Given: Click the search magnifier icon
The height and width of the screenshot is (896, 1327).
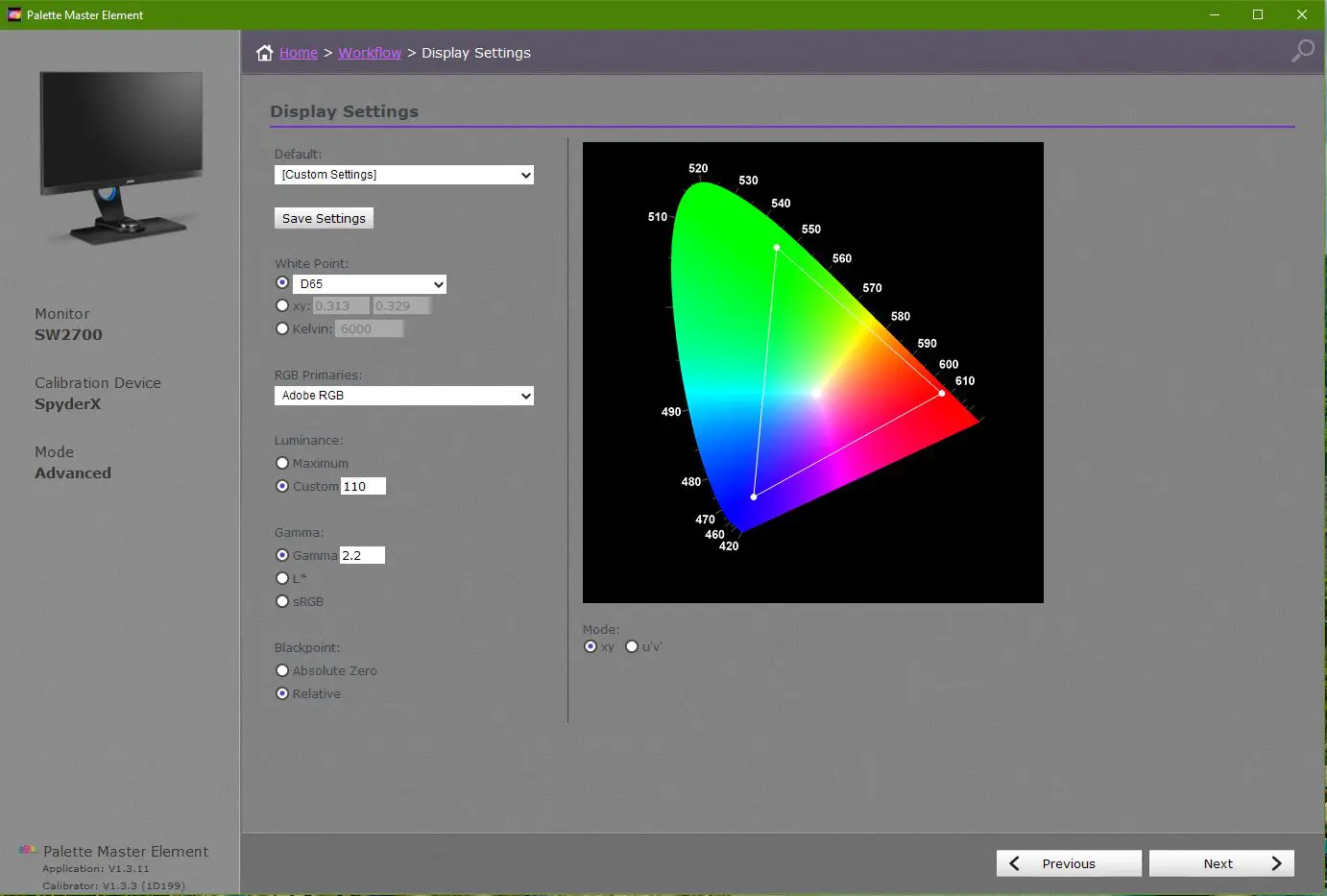Looking at the screenshot, I should click(x=1302, y=51).
